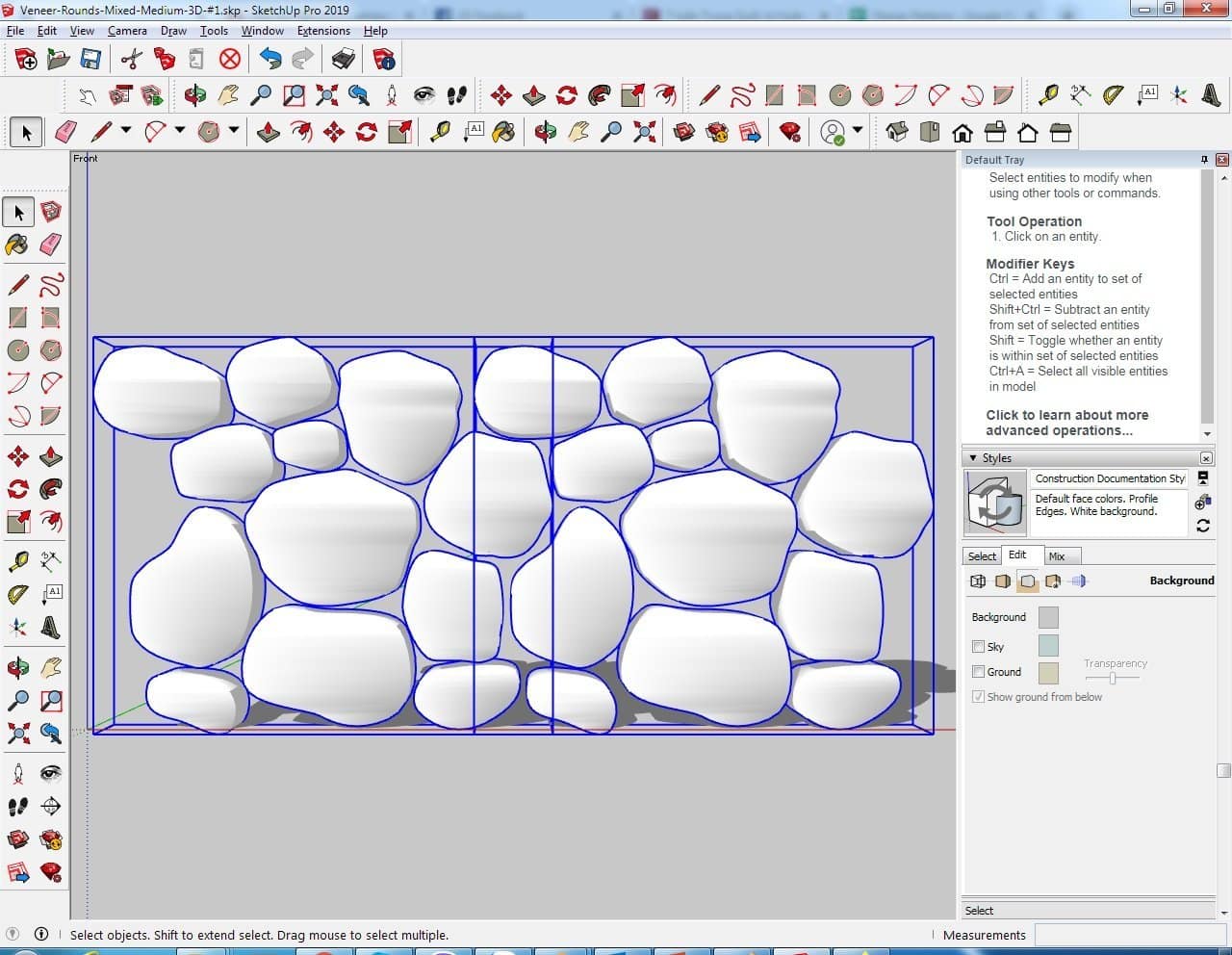Toggle the Show ground from below checkbox
This screenshot has height=955, width=1232.
click(978, 697)
